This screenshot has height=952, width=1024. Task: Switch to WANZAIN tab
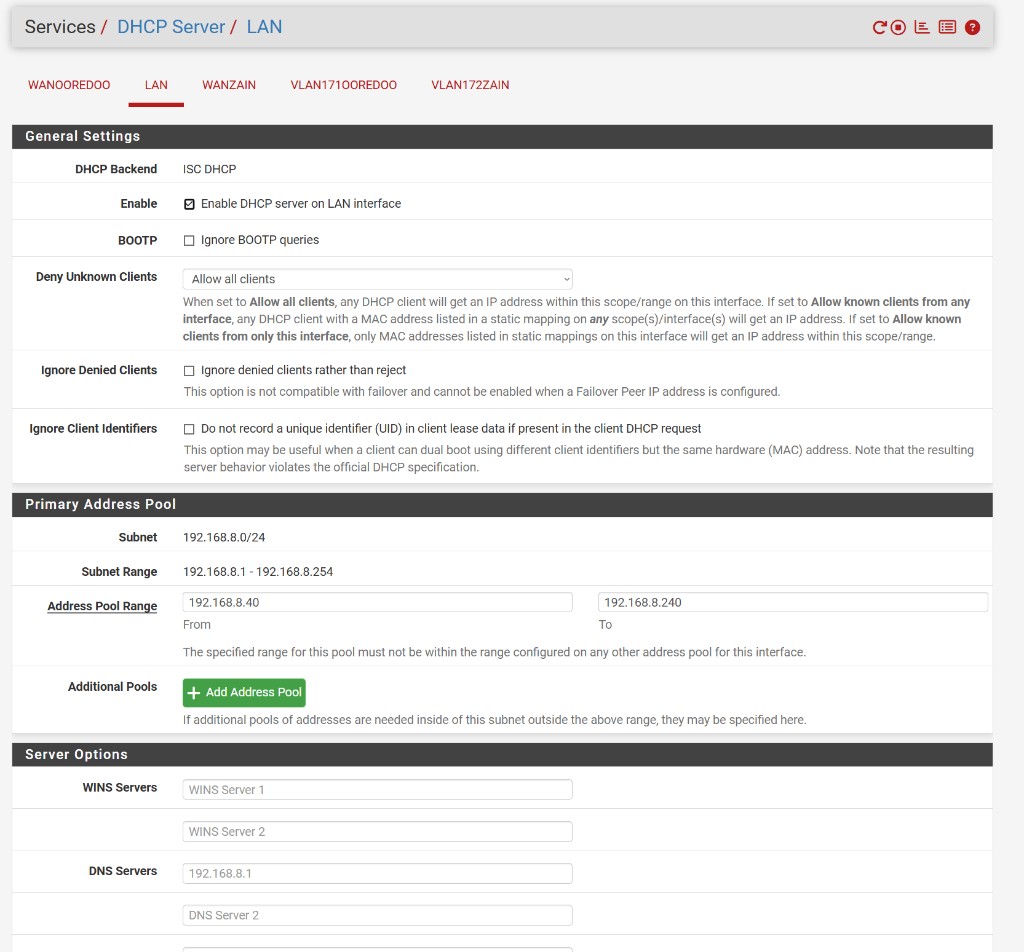[229, 85]
